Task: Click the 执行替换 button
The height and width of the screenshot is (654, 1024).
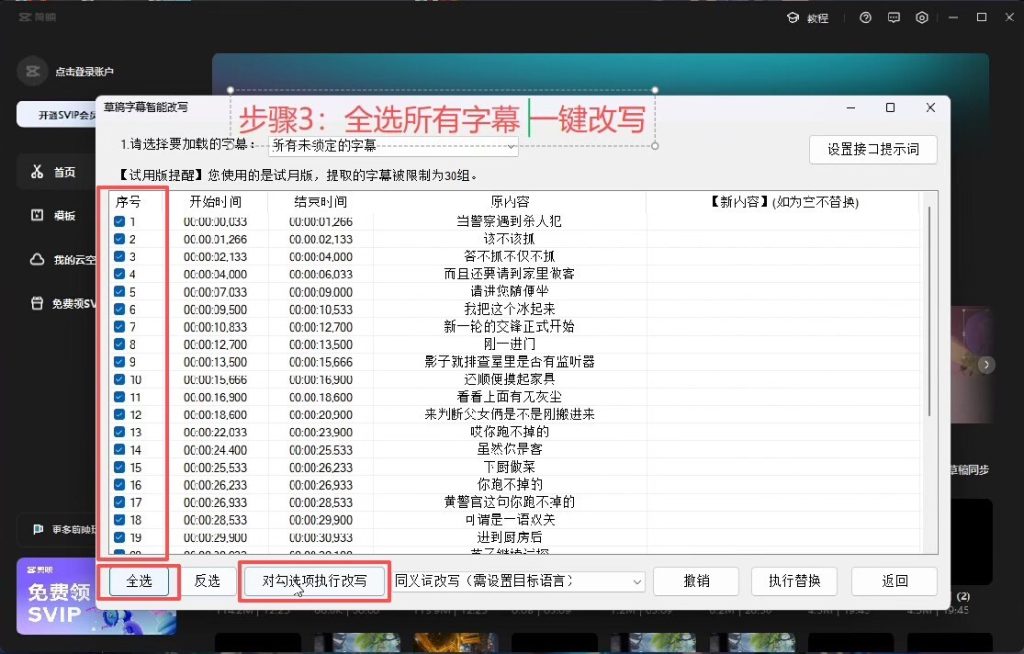Action: (x=794, y=581)
